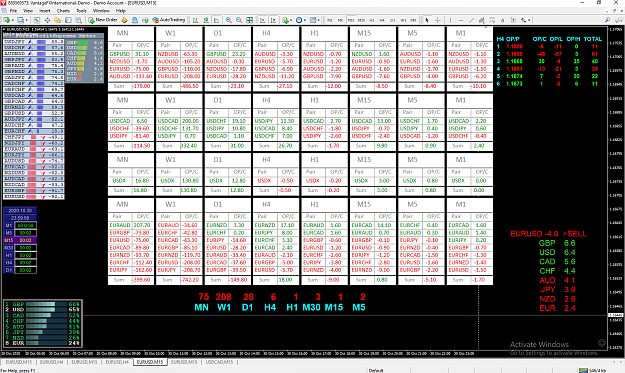
Task: Open the Help menu
Action: pyautogui.click(x=120, y=11)
